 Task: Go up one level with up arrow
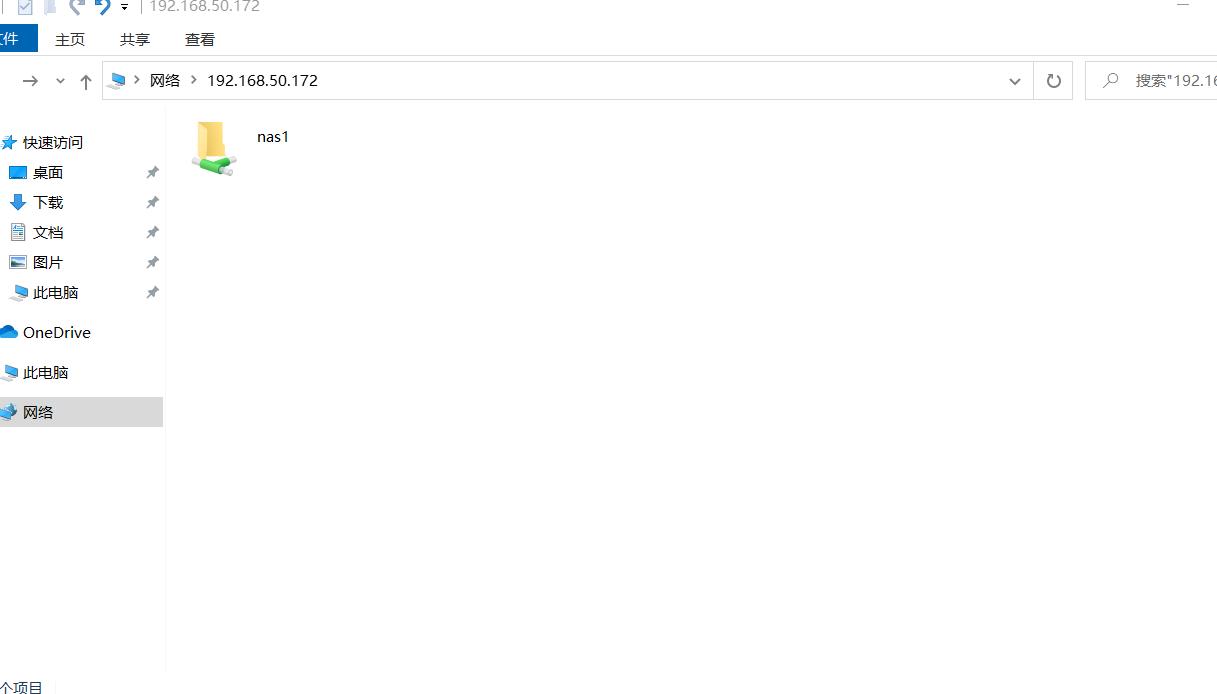(x=86, y=81)
